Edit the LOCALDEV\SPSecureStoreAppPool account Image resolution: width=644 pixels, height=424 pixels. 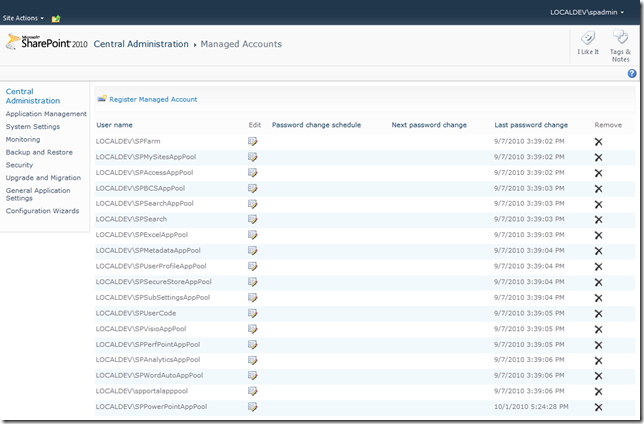coord(253,282)
